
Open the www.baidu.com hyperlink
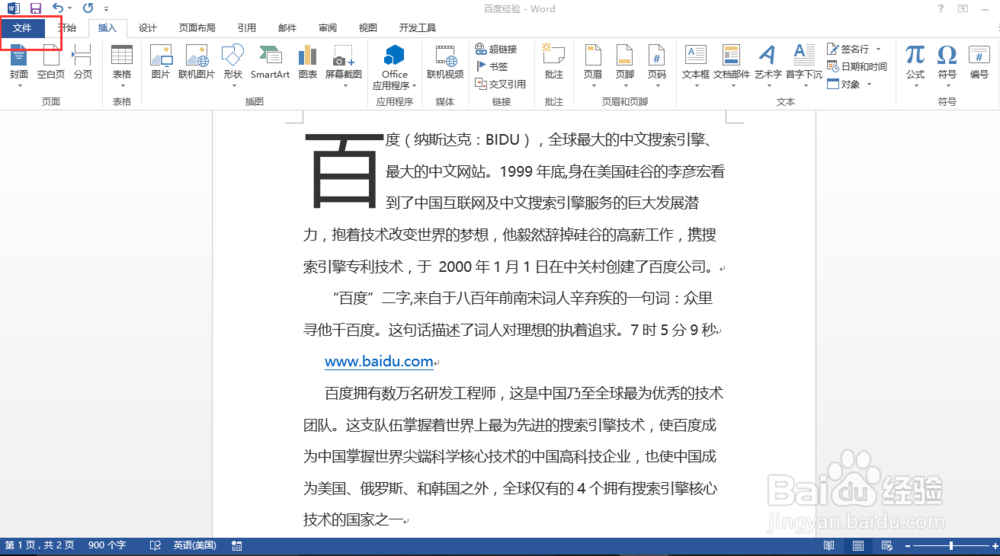coord(379,362)
